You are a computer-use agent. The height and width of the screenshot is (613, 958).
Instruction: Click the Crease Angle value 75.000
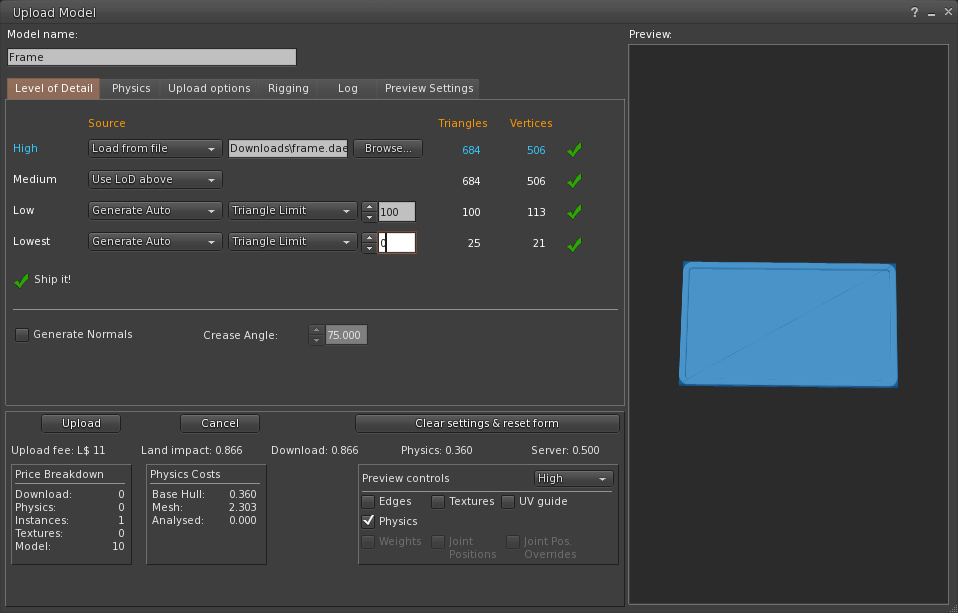346,335
